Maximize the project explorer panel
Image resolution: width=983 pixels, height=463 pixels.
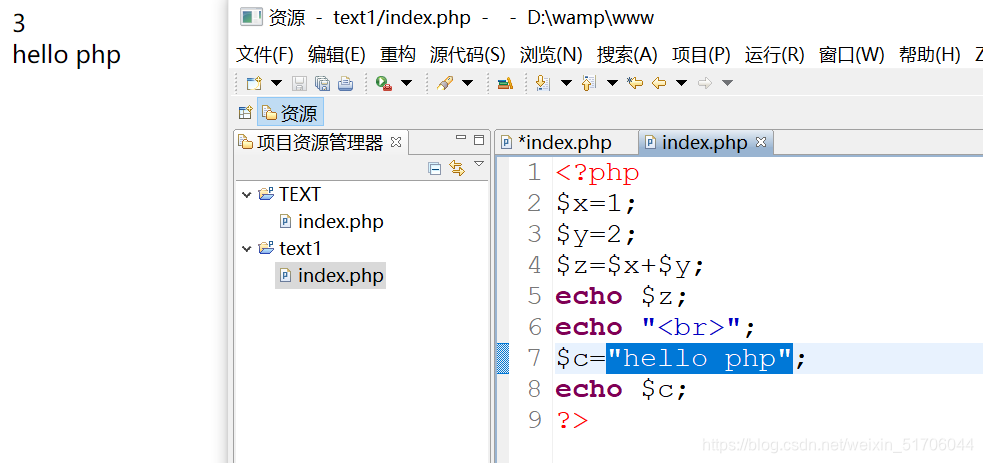[x=479, y=140]
